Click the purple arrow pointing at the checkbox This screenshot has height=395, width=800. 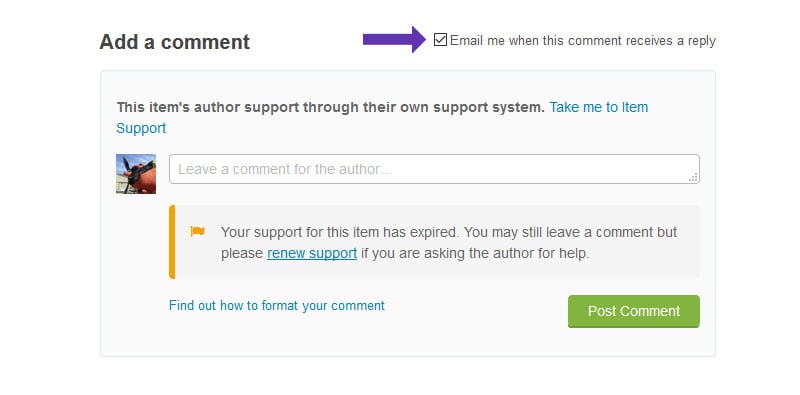pyautogui.click(x=394, y=39)
